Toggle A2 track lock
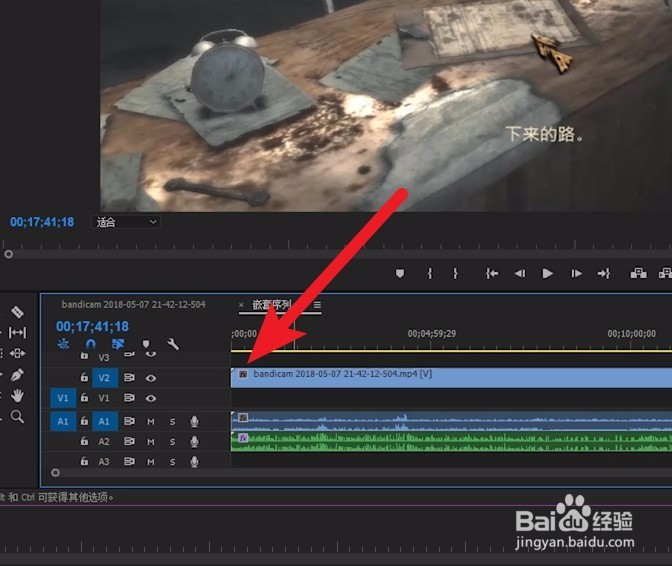 pyautogui.click(x=84, y=441)
